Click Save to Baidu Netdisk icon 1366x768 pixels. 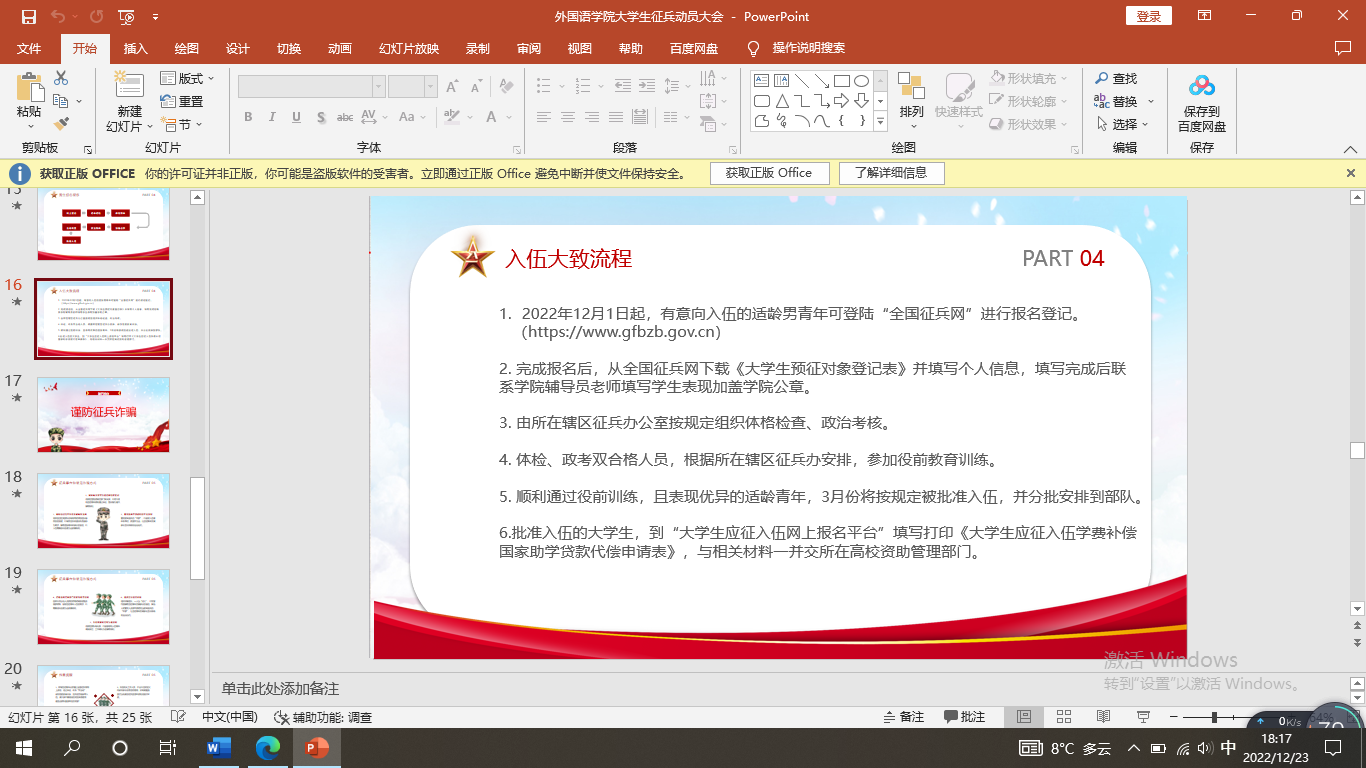click(x=1201, y=103)
